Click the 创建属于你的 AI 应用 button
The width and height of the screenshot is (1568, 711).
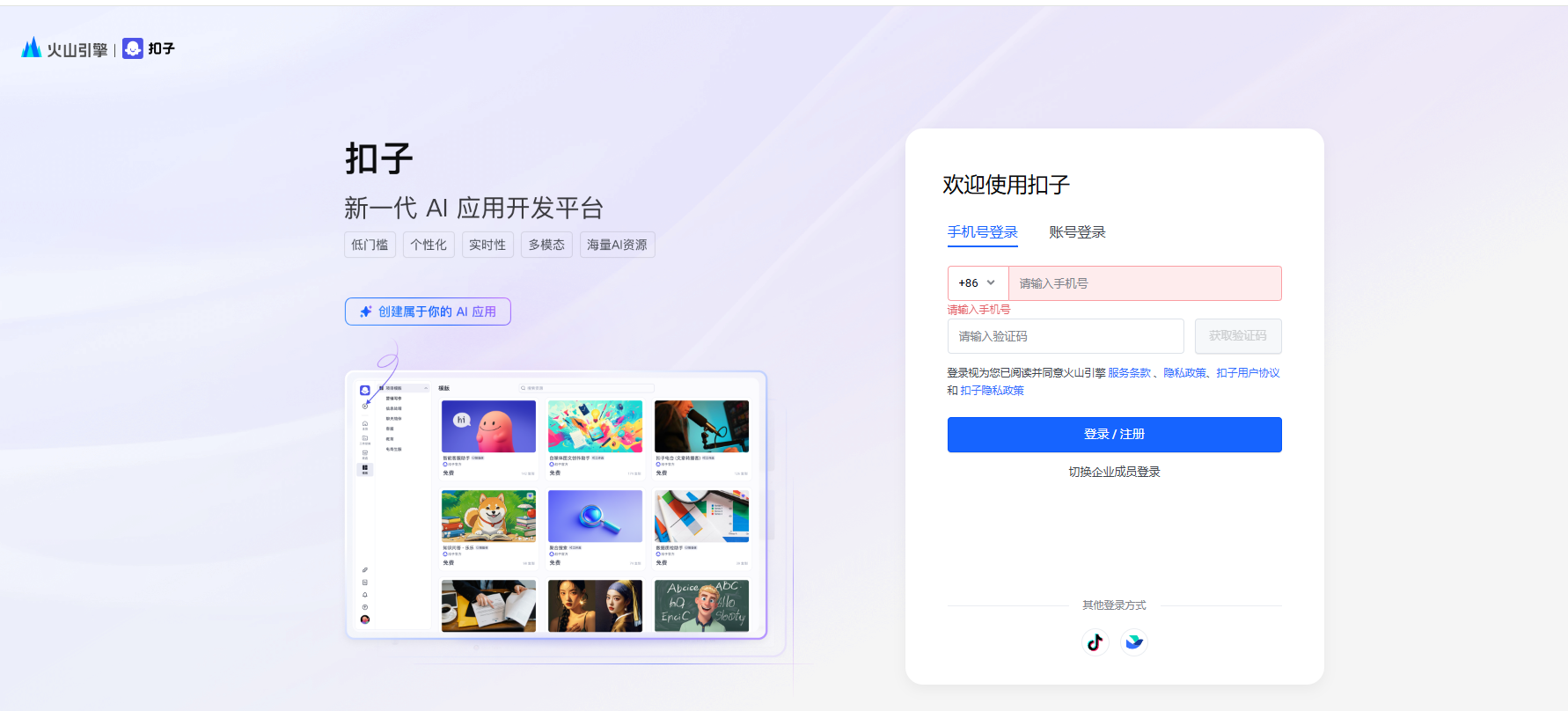coord(428,312)
